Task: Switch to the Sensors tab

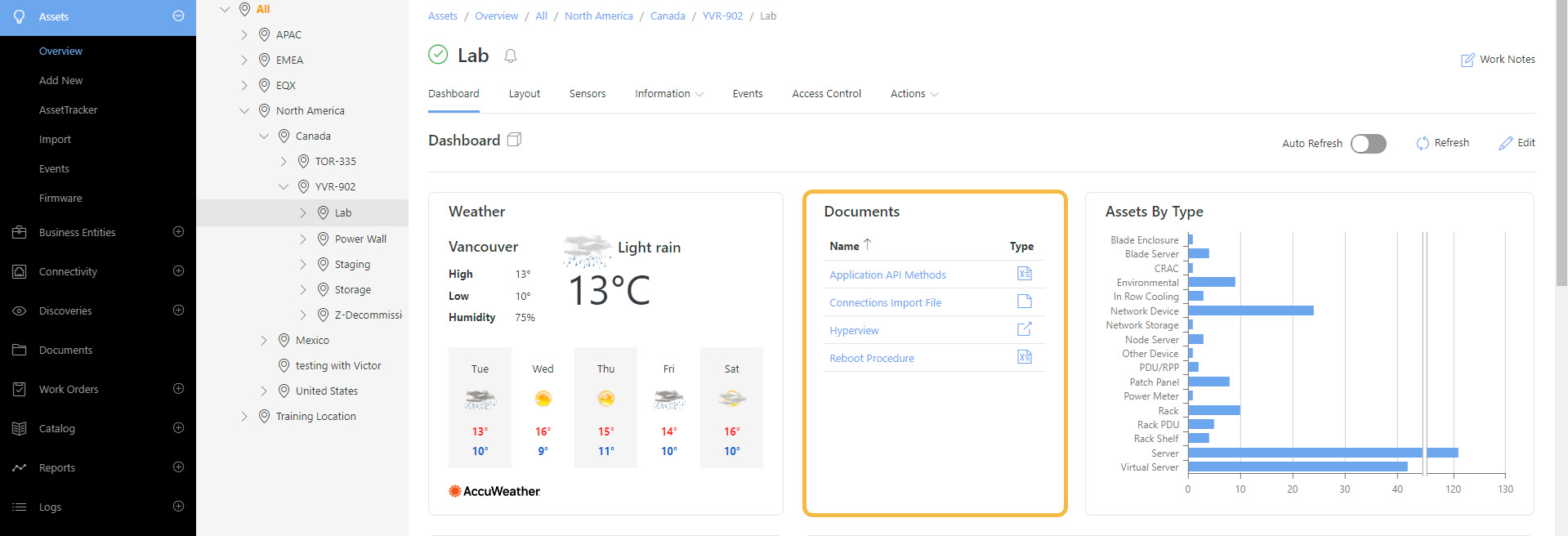Action: 587,94
